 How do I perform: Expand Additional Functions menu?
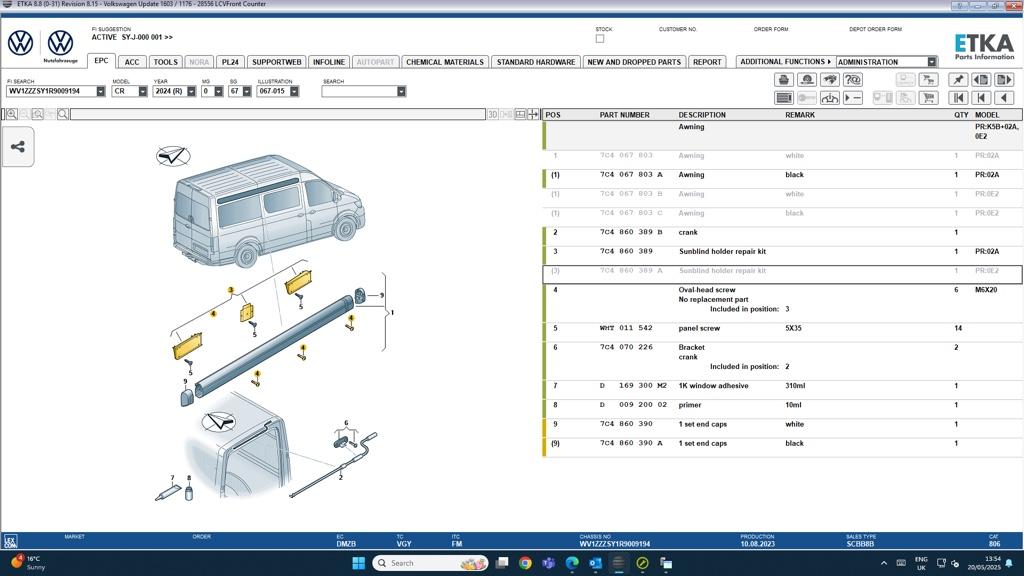click(x=785, y=62)
